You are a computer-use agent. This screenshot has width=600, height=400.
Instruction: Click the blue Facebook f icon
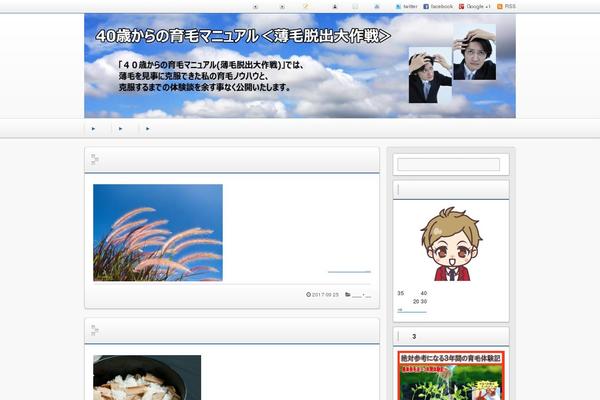pyautogui.click(x=426, y=7)
